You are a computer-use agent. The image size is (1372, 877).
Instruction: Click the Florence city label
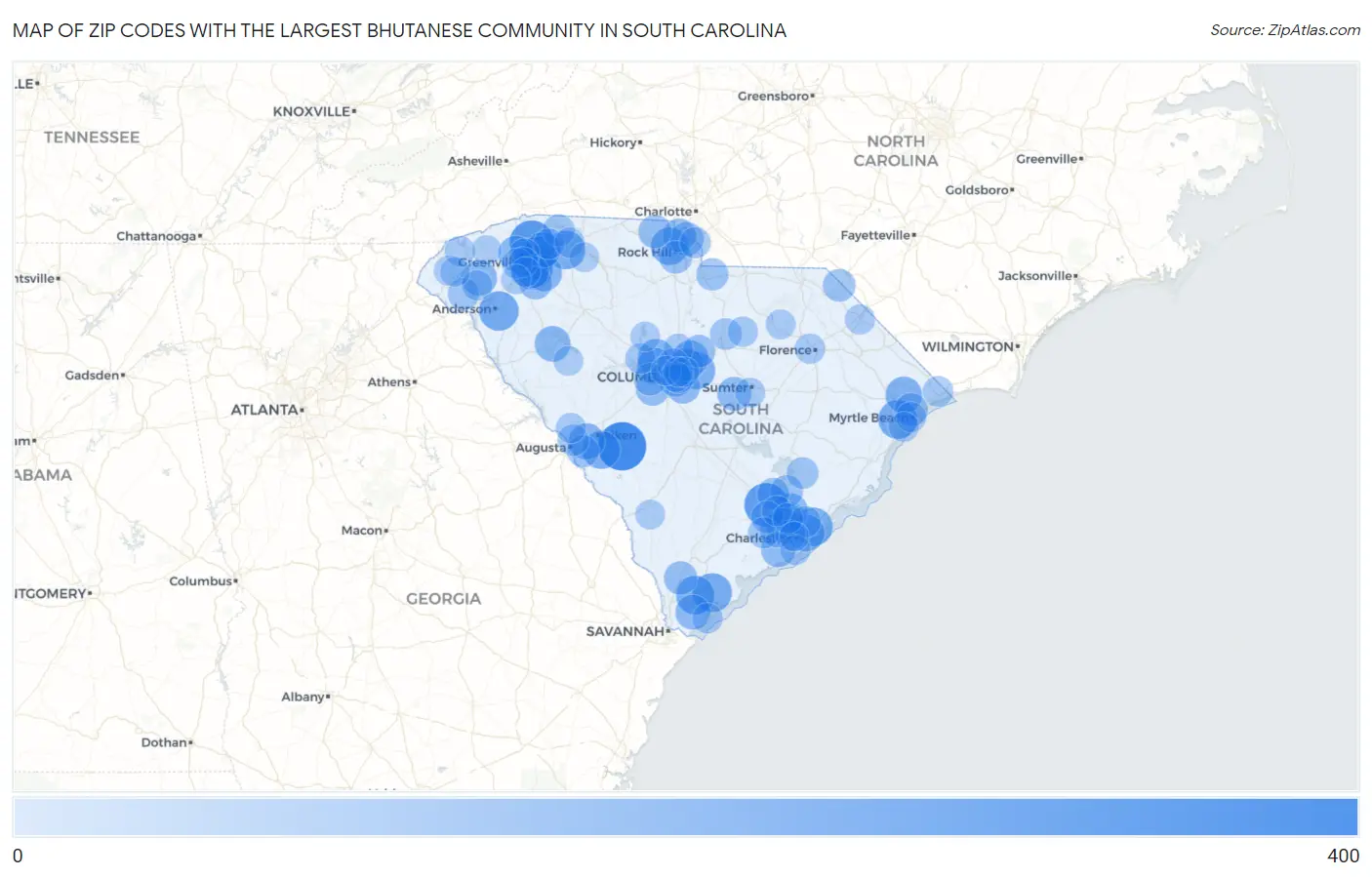point(788,350)
